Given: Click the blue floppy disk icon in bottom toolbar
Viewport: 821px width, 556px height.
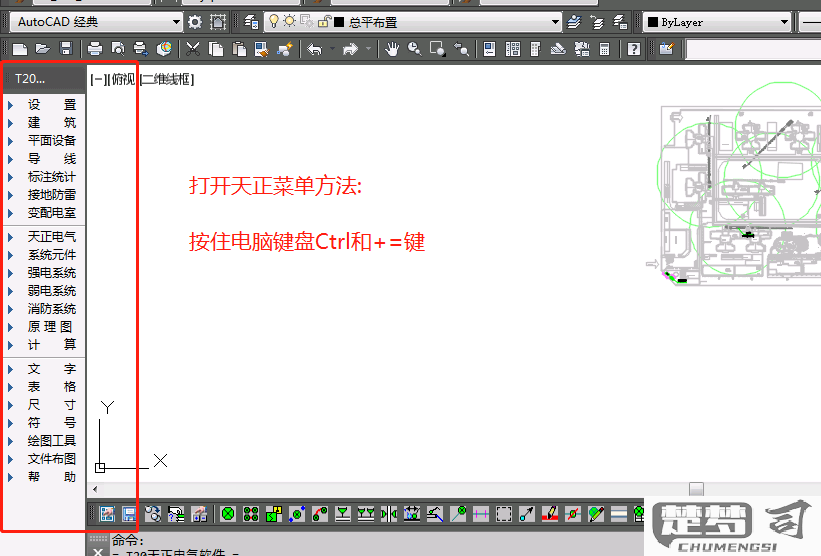Looking at the screenshot, I should 129,514.
